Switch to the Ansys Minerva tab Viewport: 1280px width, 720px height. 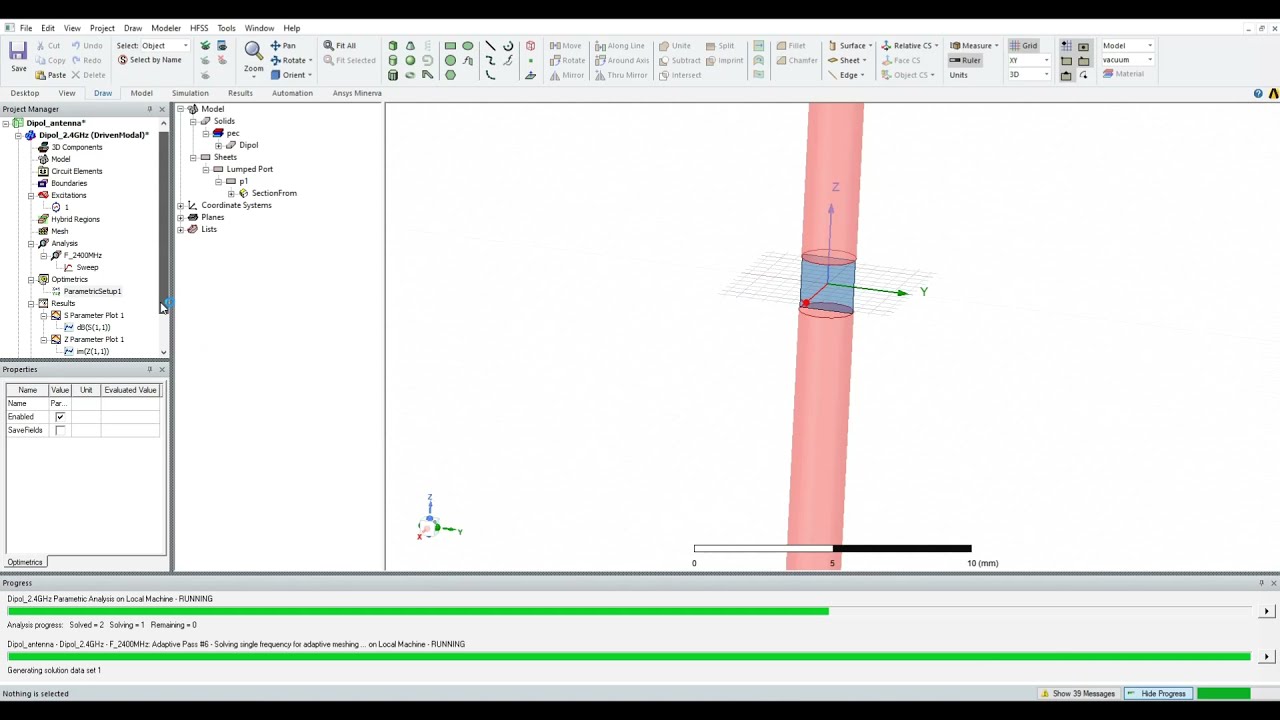(x=357, y=93)
